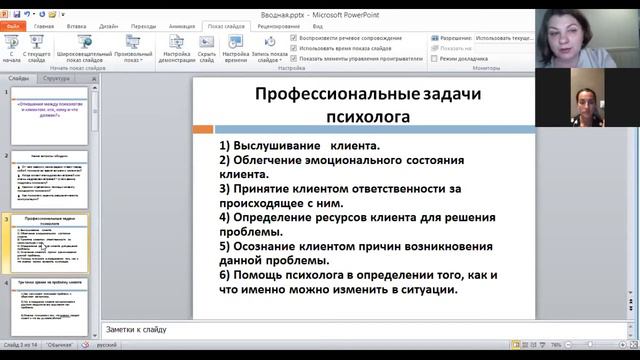Select slide 2 thumbnail

tap(49, 180)
